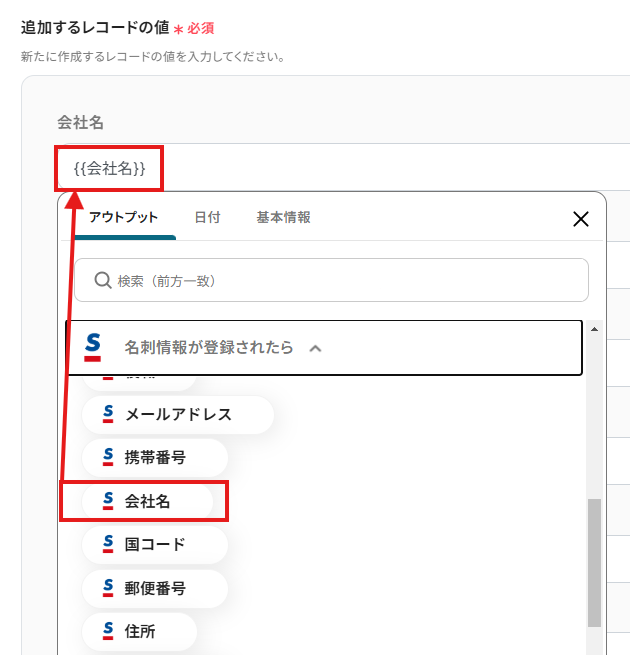Open the 日付 tab
Viewport: 630px width, 655px height.
[x=207, y=217]
